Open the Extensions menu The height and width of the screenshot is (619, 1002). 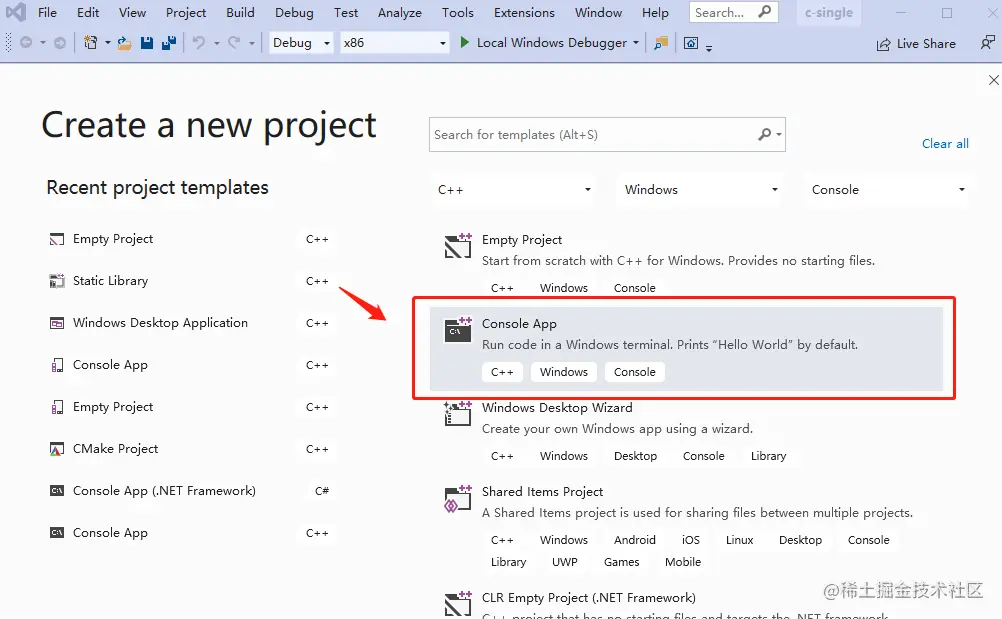[x=523, y=12]
